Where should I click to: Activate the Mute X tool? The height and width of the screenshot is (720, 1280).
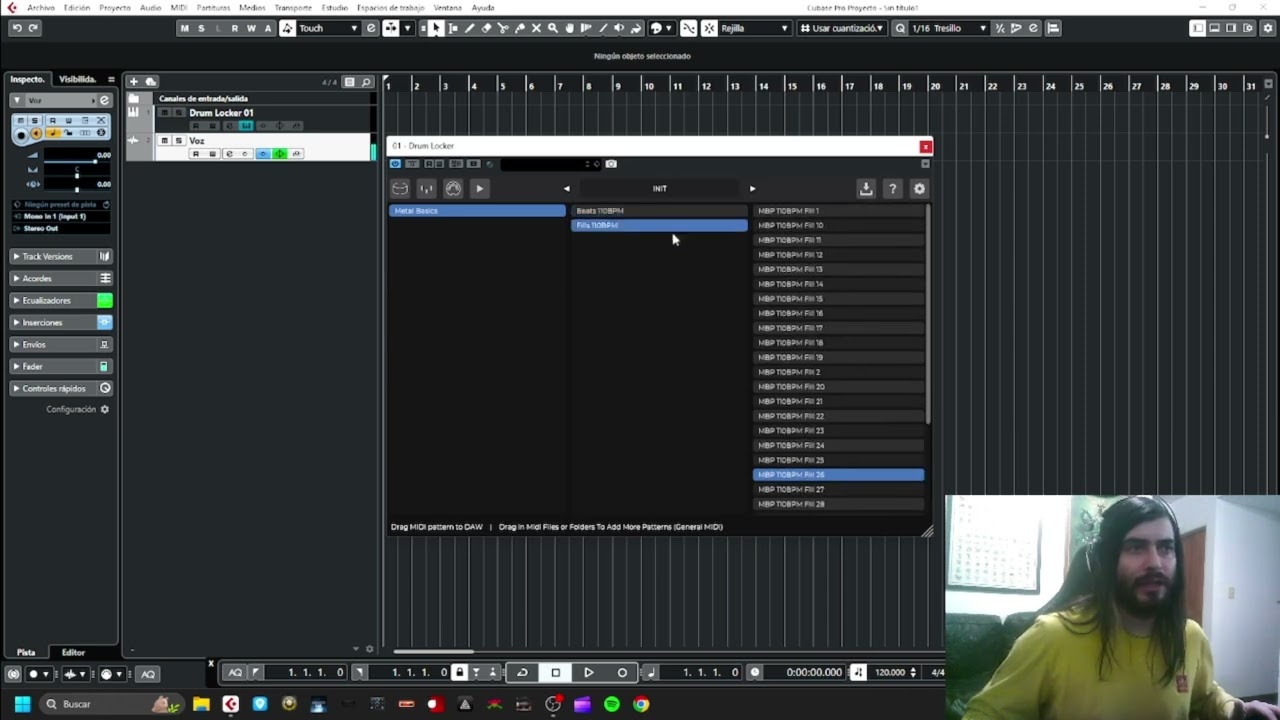point(536,28)
